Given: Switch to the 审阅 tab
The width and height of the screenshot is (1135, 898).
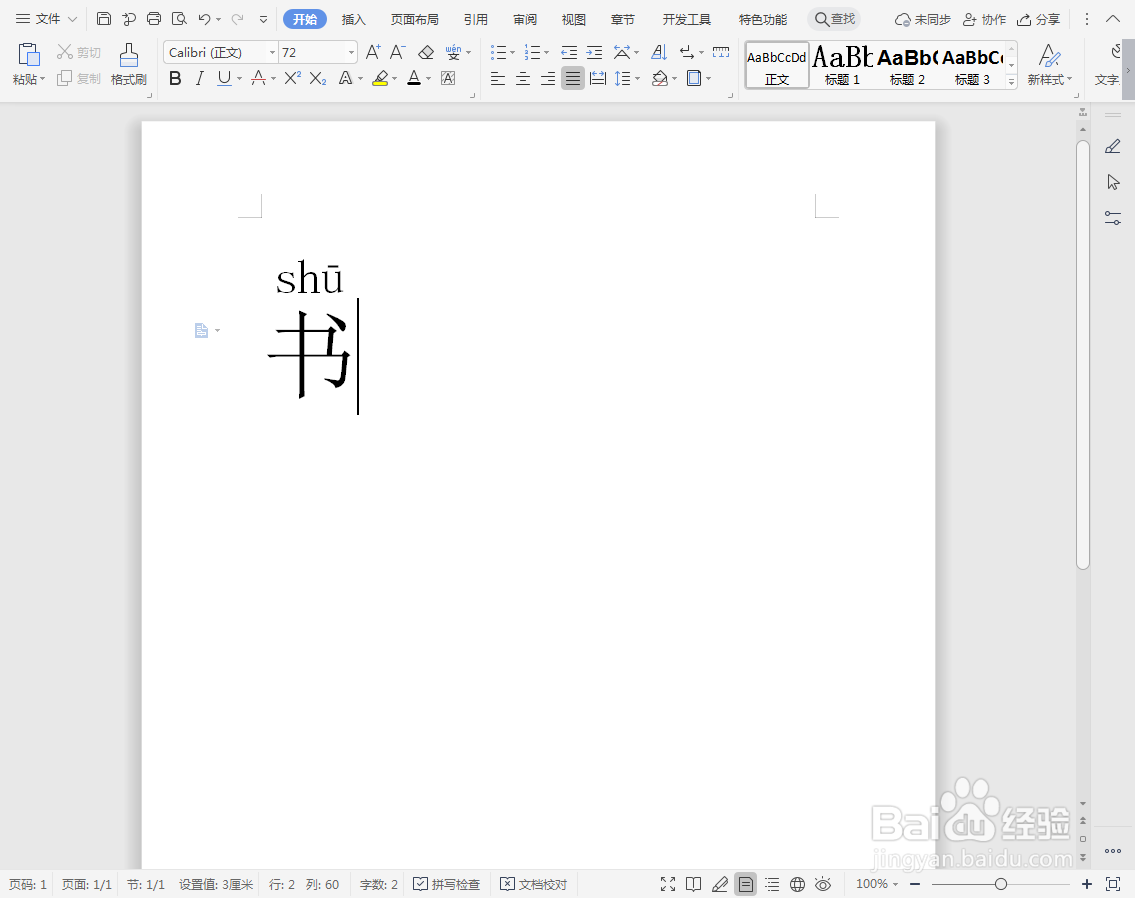Looking at the screenshot, I should pos(525,20).
